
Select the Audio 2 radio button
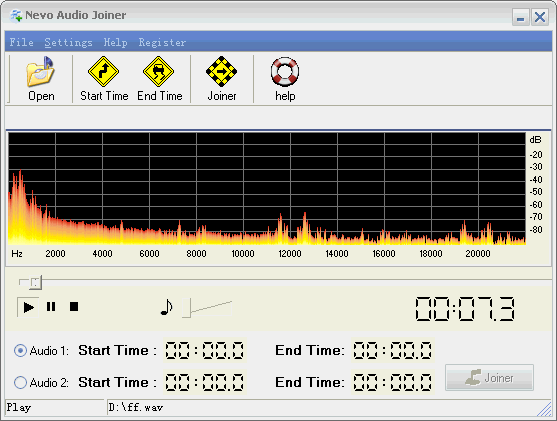(20, 383)
